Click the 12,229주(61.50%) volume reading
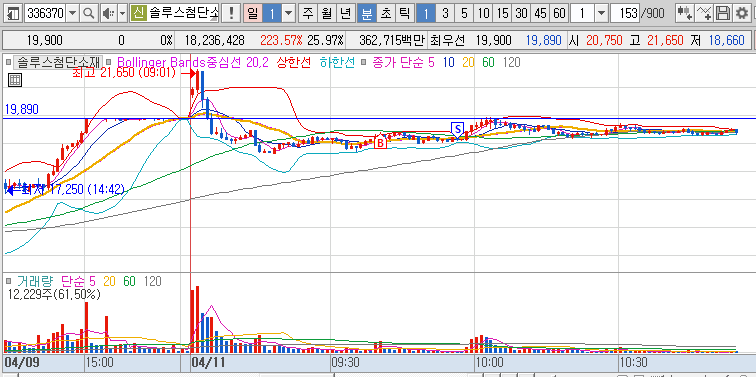Screen dimensions: 756x377 tap(54, 294)
